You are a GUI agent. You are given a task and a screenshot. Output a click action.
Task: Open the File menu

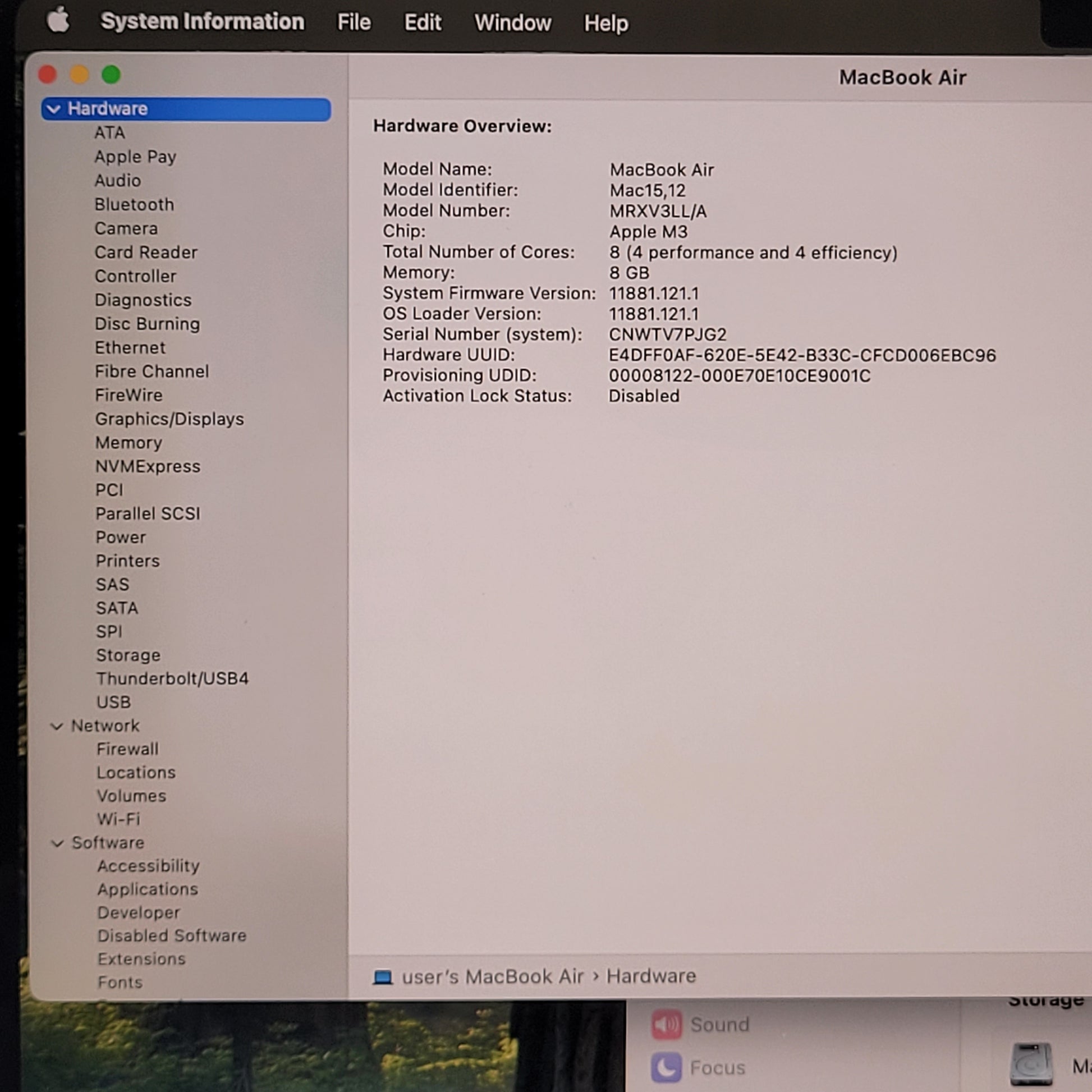pyautogui.click(x=354, y=22)
